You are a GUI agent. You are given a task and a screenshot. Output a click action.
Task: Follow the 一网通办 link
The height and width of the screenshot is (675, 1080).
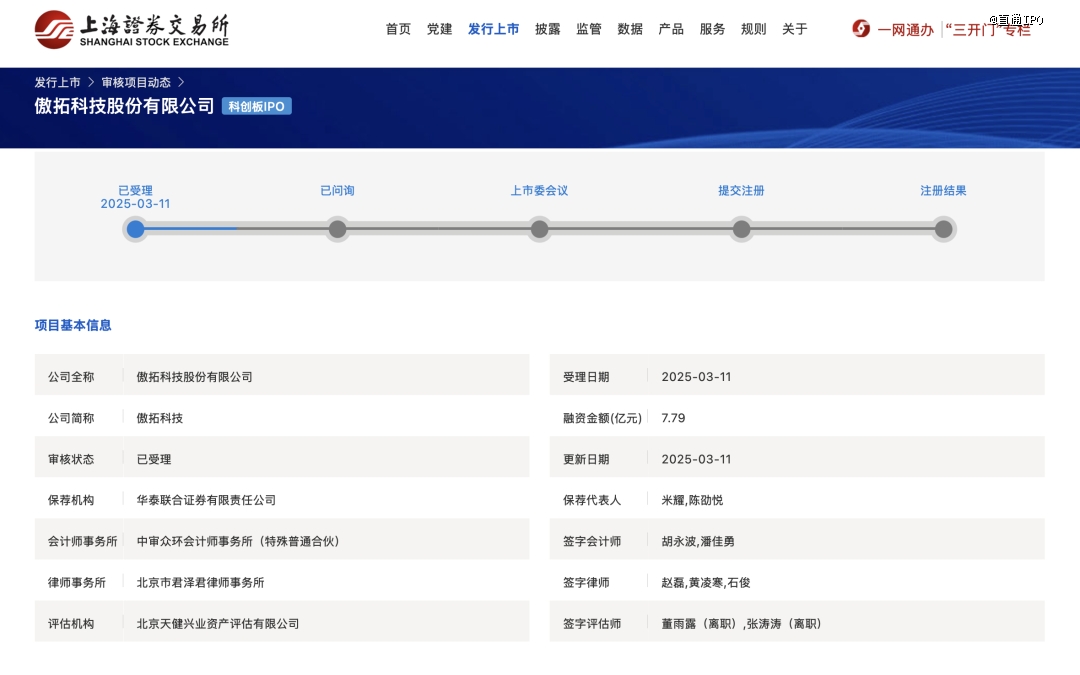tap(905, 30)
